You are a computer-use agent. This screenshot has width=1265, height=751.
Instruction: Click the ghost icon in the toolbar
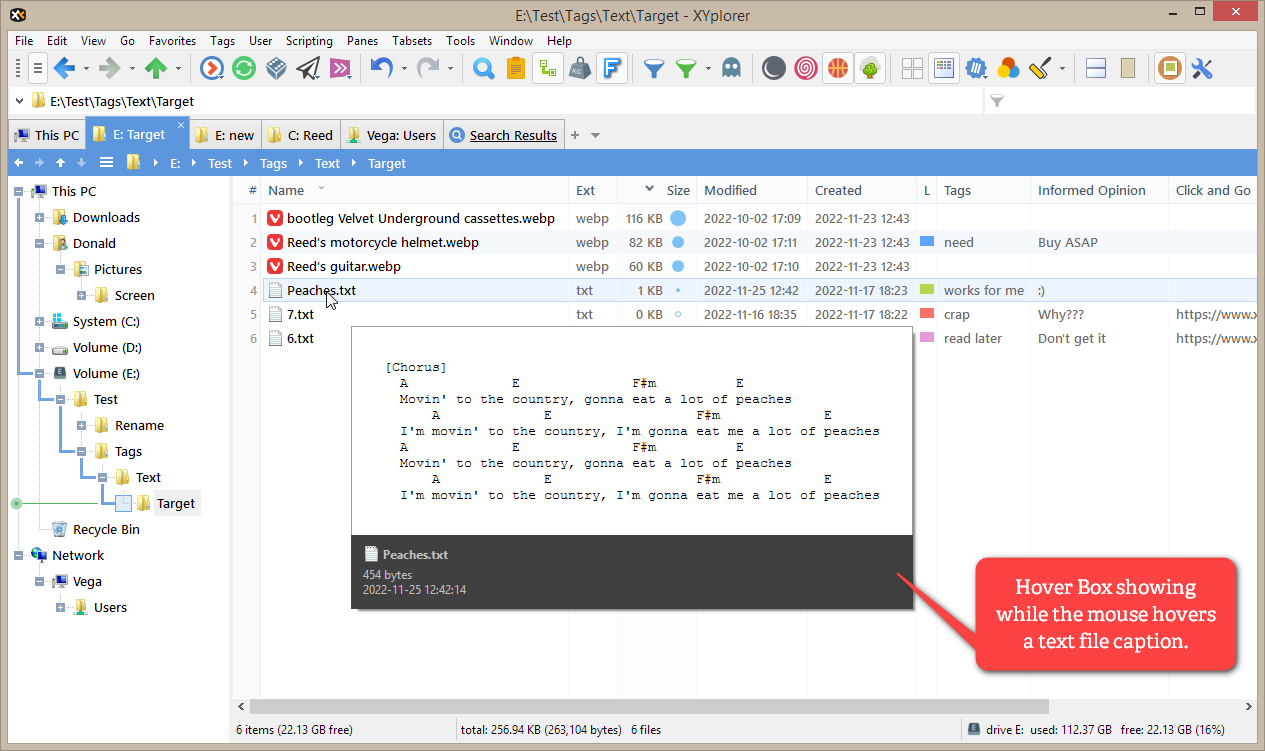(731, 68)
